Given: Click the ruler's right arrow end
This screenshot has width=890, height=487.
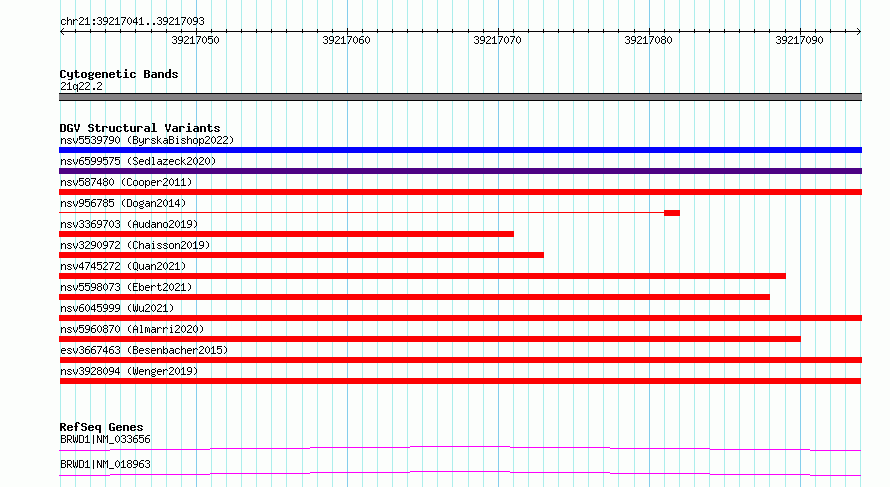Looking at the screenshot, I should coord(859,32).
